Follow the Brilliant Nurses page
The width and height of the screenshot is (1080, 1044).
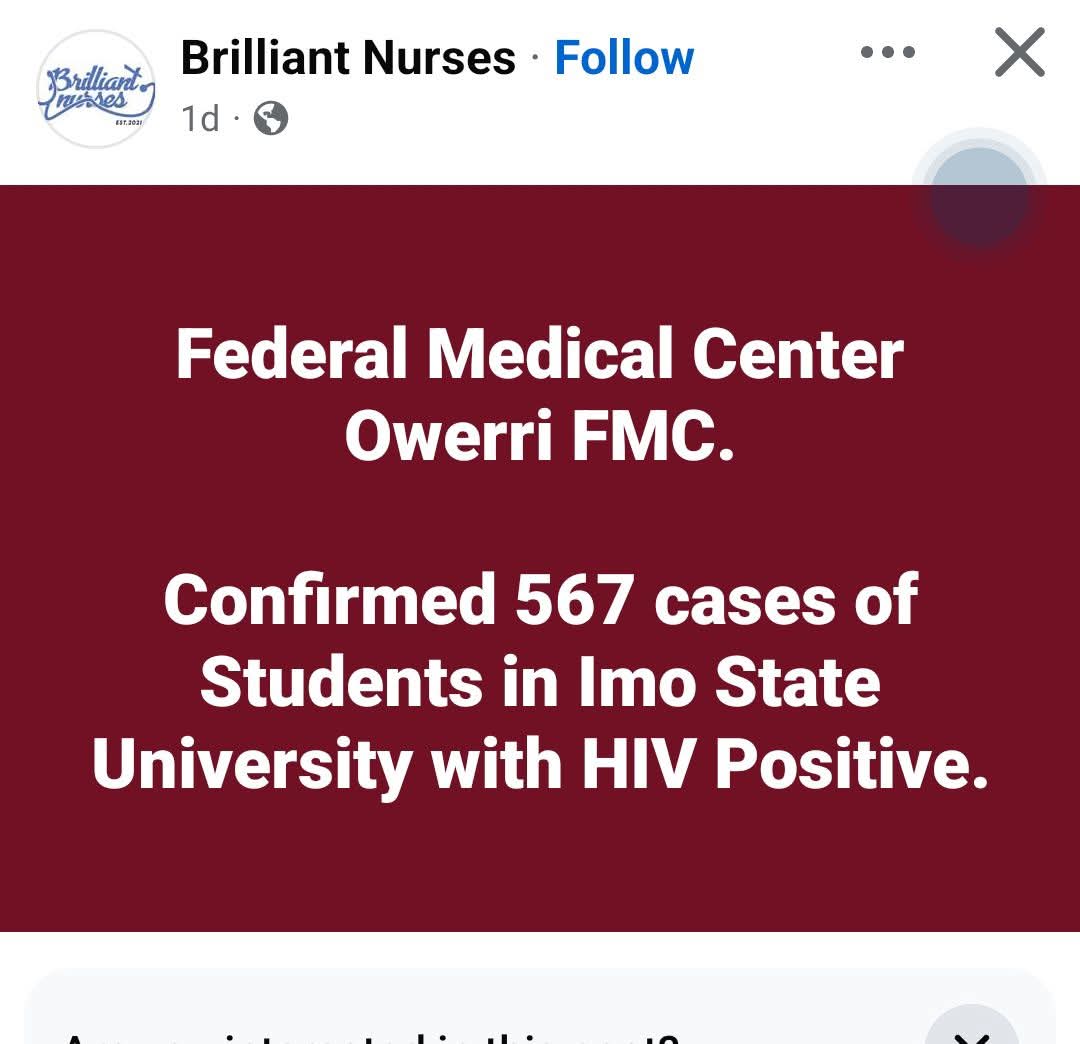pos(624,58)
